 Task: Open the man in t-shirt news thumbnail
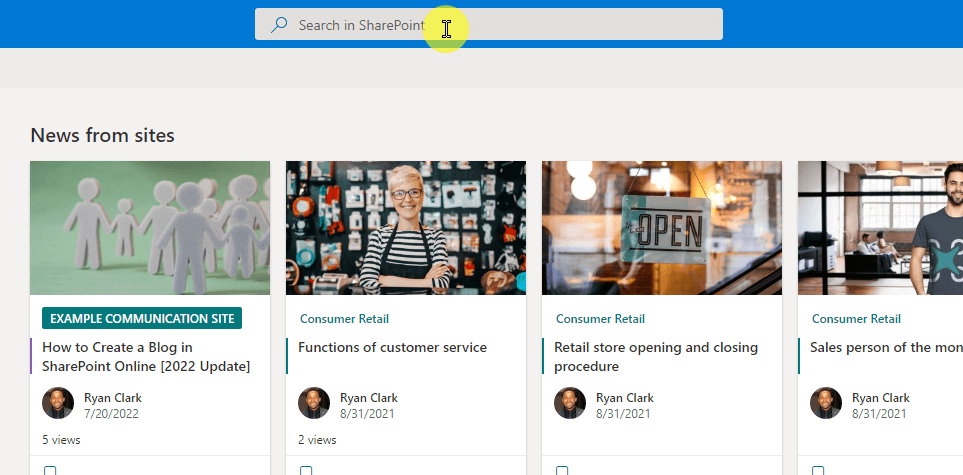(881, 228)
